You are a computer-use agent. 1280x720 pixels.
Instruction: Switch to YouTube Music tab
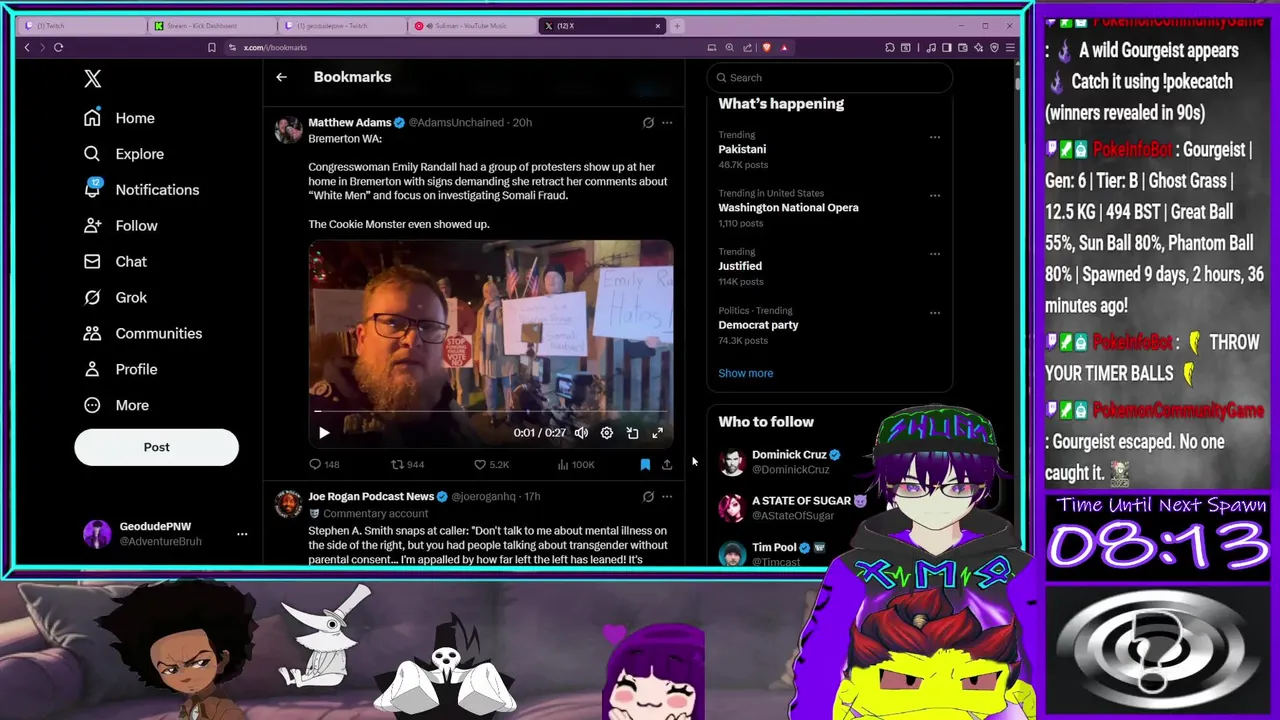[470, 26]
